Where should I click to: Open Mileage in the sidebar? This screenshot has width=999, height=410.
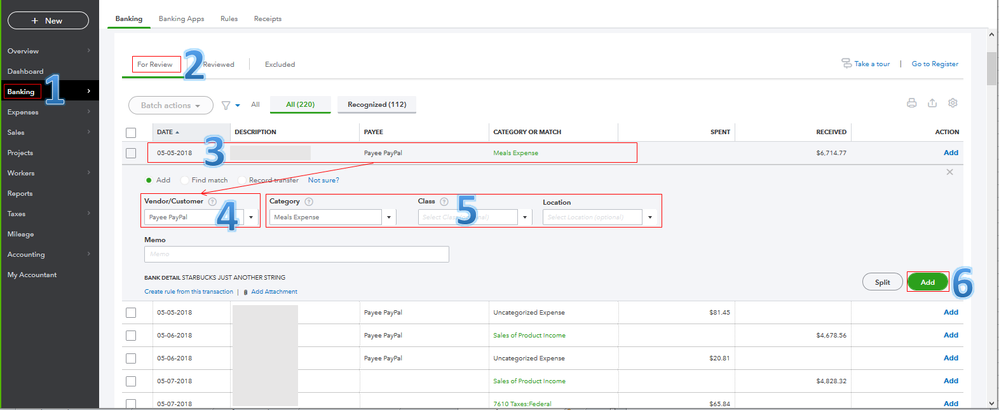tap(20, 234)
